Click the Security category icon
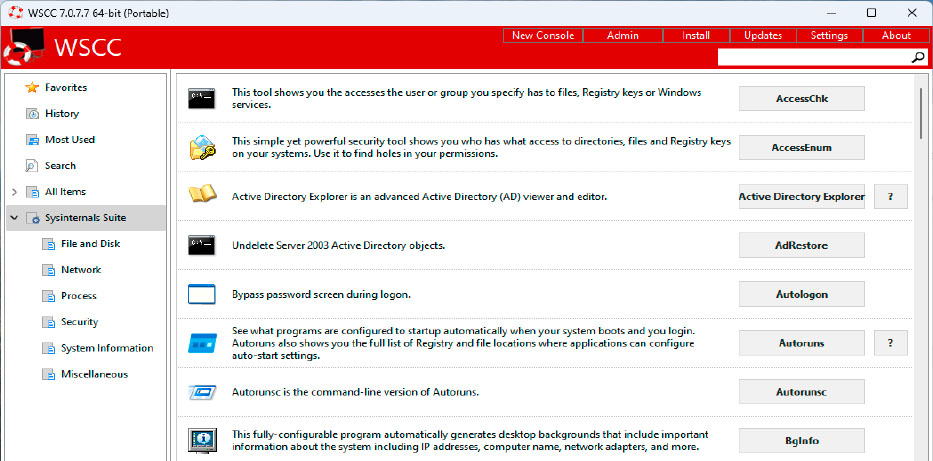 click(48, 322)
